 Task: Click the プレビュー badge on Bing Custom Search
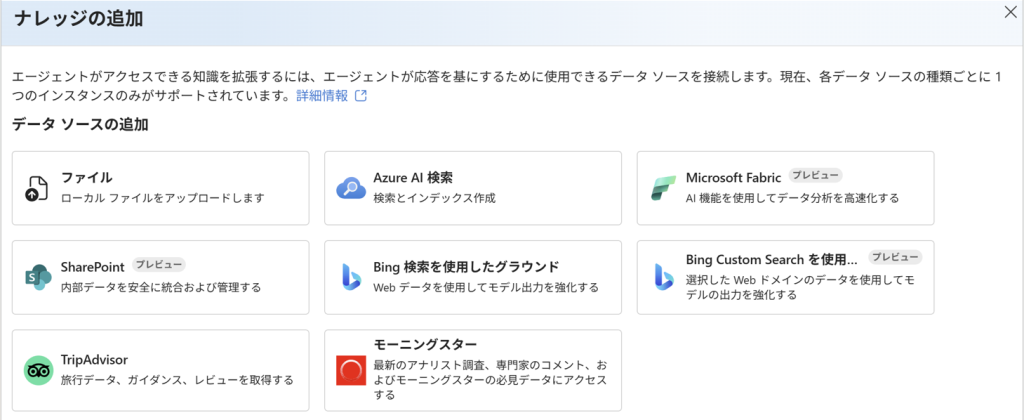coord(895,257)
